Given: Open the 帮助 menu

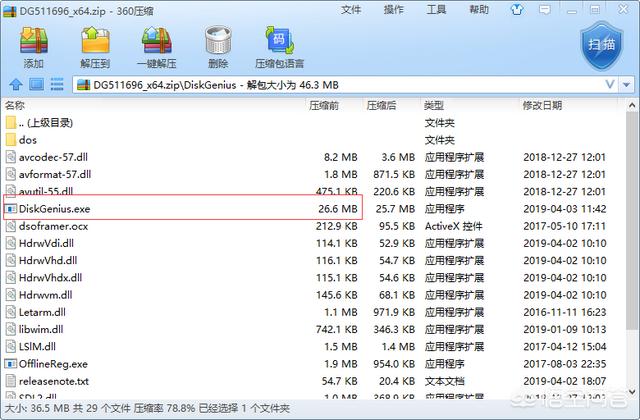Looking at the screenshot, I should [x=479, y=9].
